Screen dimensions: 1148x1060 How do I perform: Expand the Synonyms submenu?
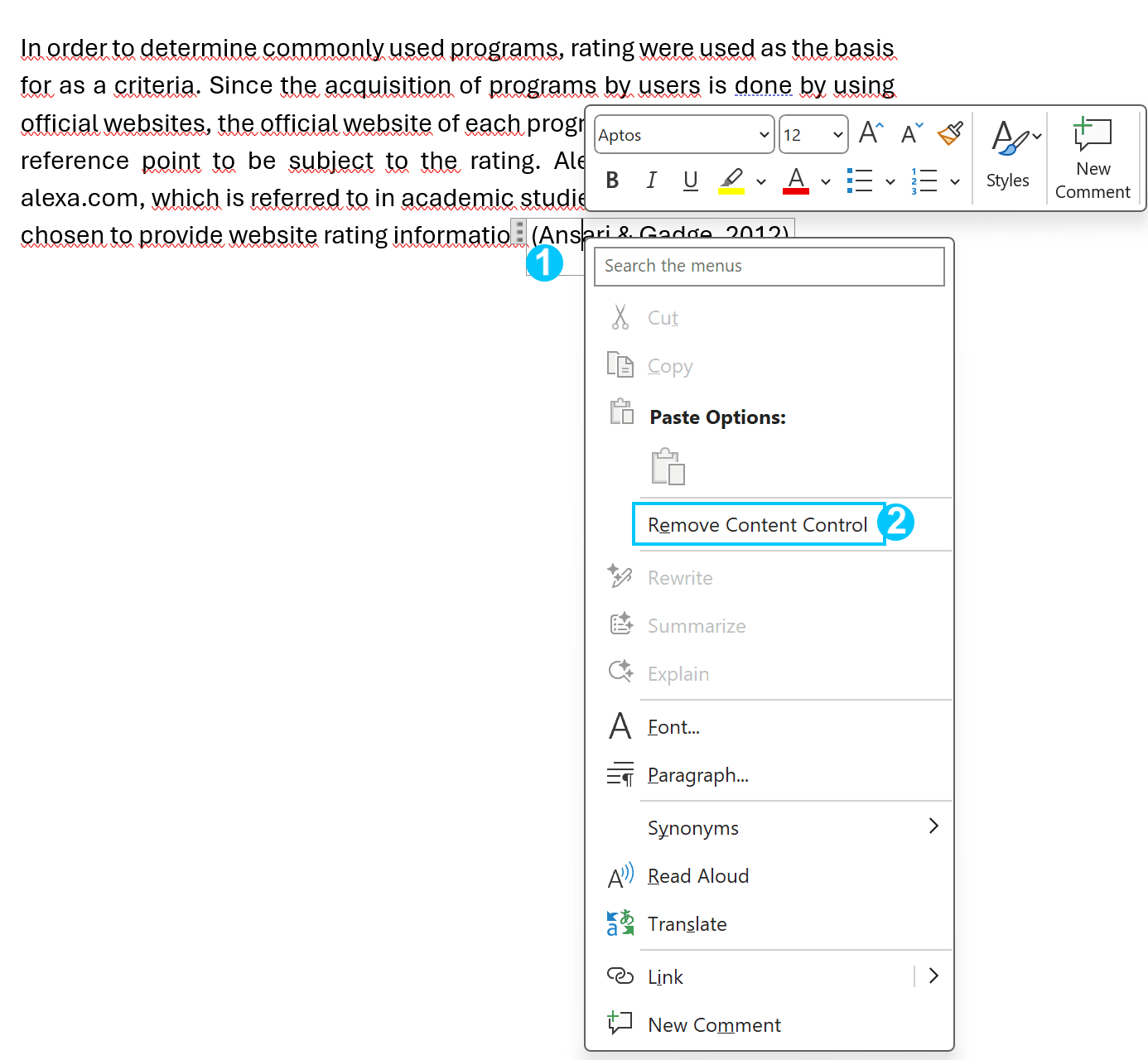pos(933,826)
